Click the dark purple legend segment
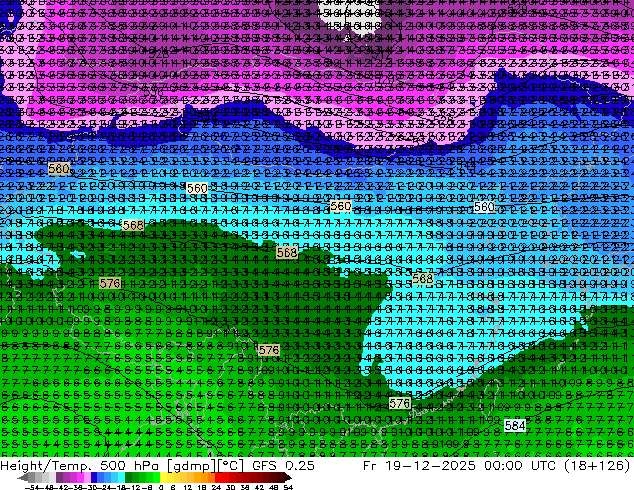The width and height of the screenshot is (634, 490). click(x=59, y=478)
